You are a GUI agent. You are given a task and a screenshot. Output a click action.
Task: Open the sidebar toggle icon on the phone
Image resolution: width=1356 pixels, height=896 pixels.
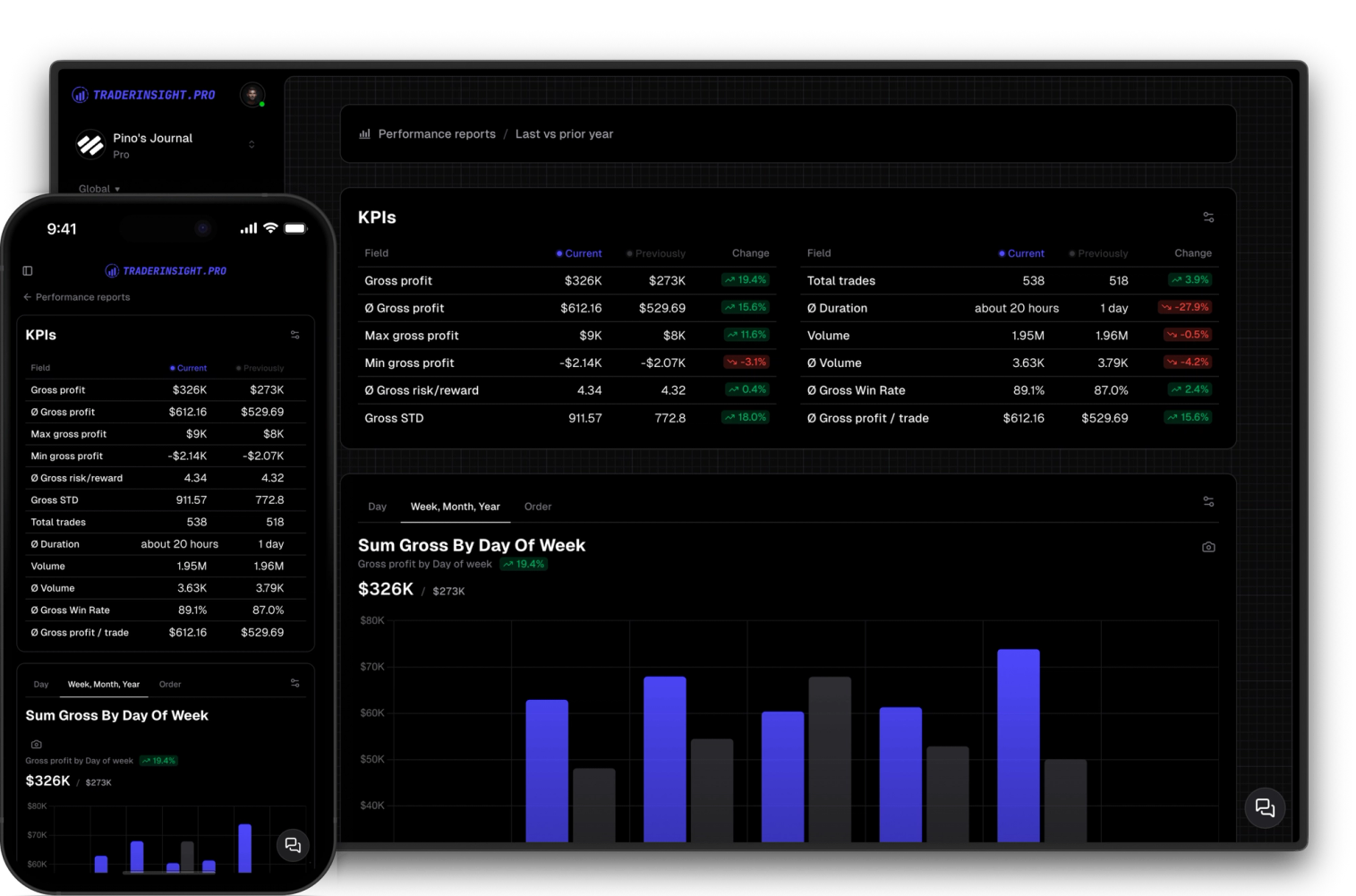tap(27, 270)
